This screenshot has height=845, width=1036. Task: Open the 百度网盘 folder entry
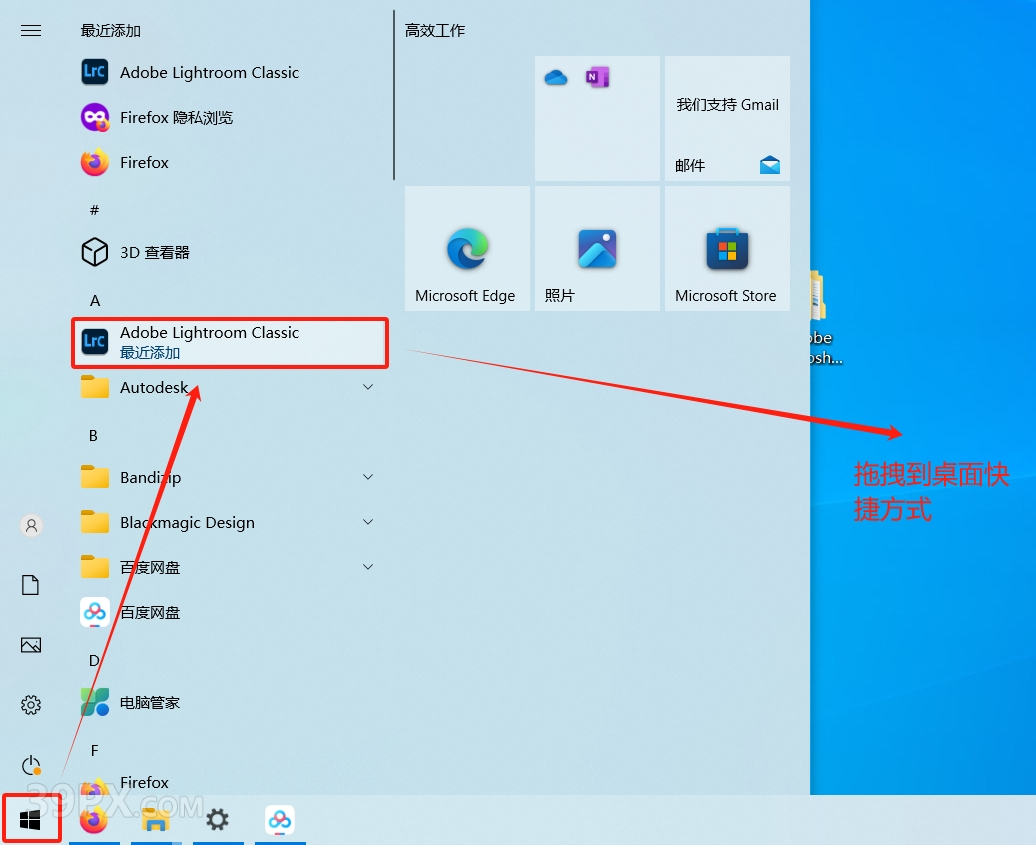pyautogui.click(x=230, y=567)
